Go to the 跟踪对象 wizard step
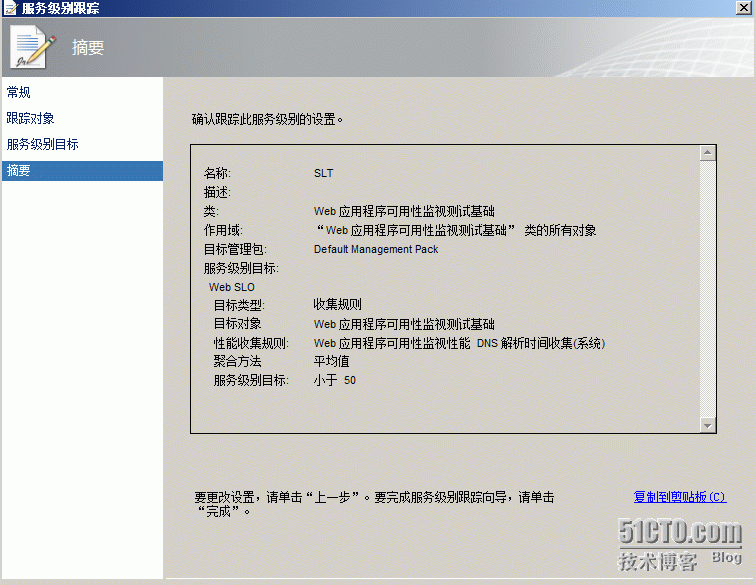This screenshot has width=756, height=585. 30,118
